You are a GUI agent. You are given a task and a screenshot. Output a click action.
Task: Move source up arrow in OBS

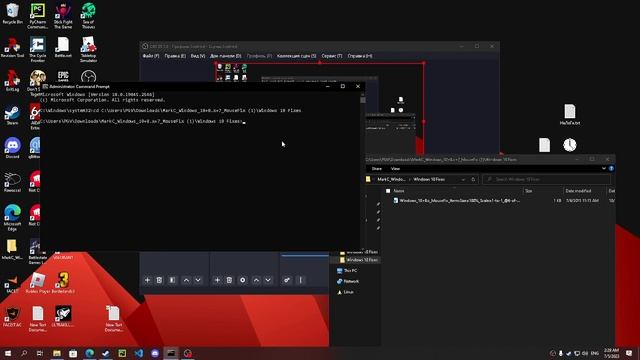coord(256,280)
